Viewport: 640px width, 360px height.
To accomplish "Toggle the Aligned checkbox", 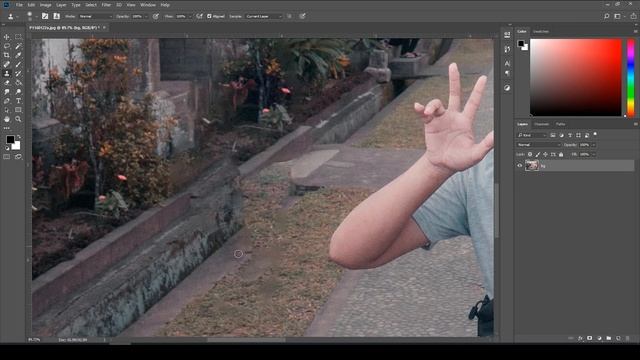I will click(x=209, y=16).
